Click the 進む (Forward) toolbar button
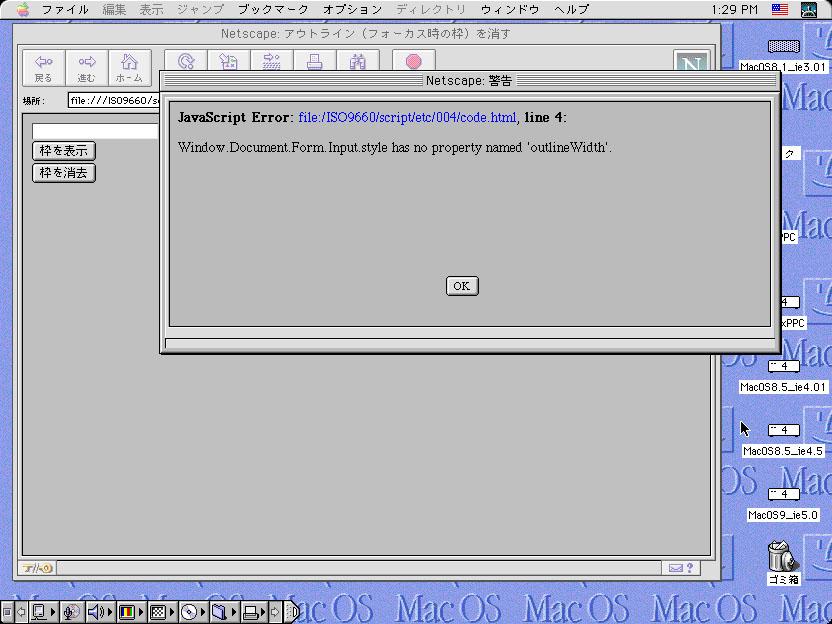The width and height of the screenshot is (832, 624). (x=87, y=68)
